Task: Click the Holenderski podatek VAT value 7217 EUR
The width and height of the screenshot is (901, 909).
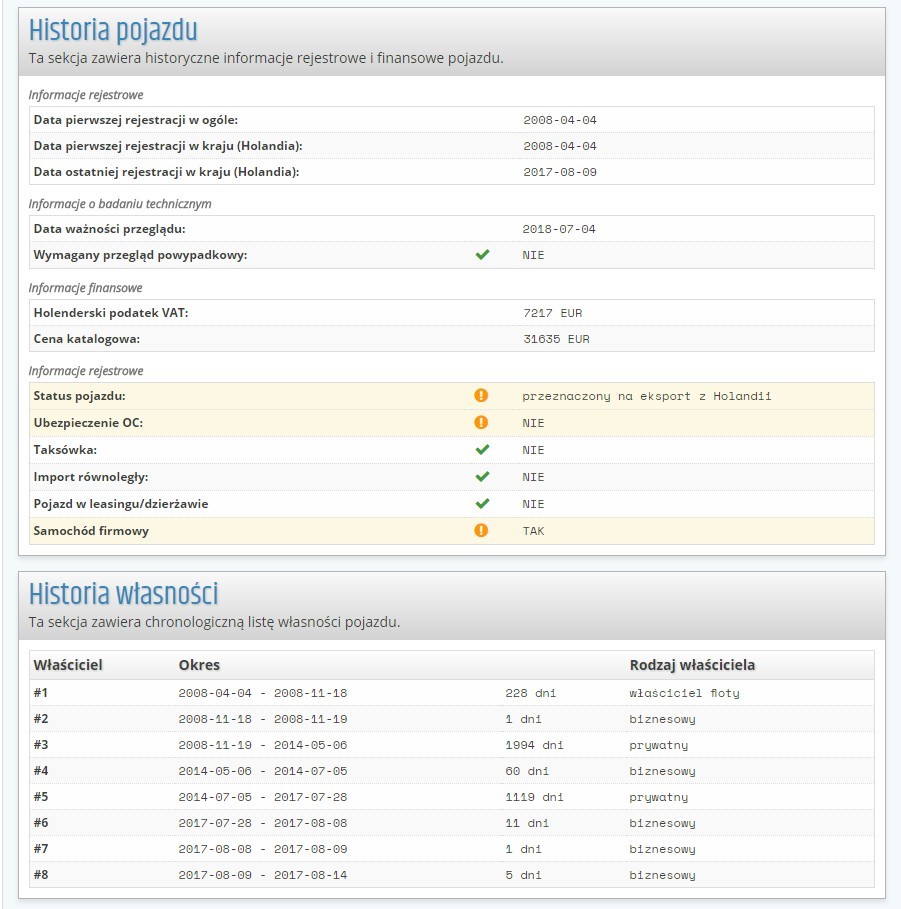Action: [x=552, y=313]
